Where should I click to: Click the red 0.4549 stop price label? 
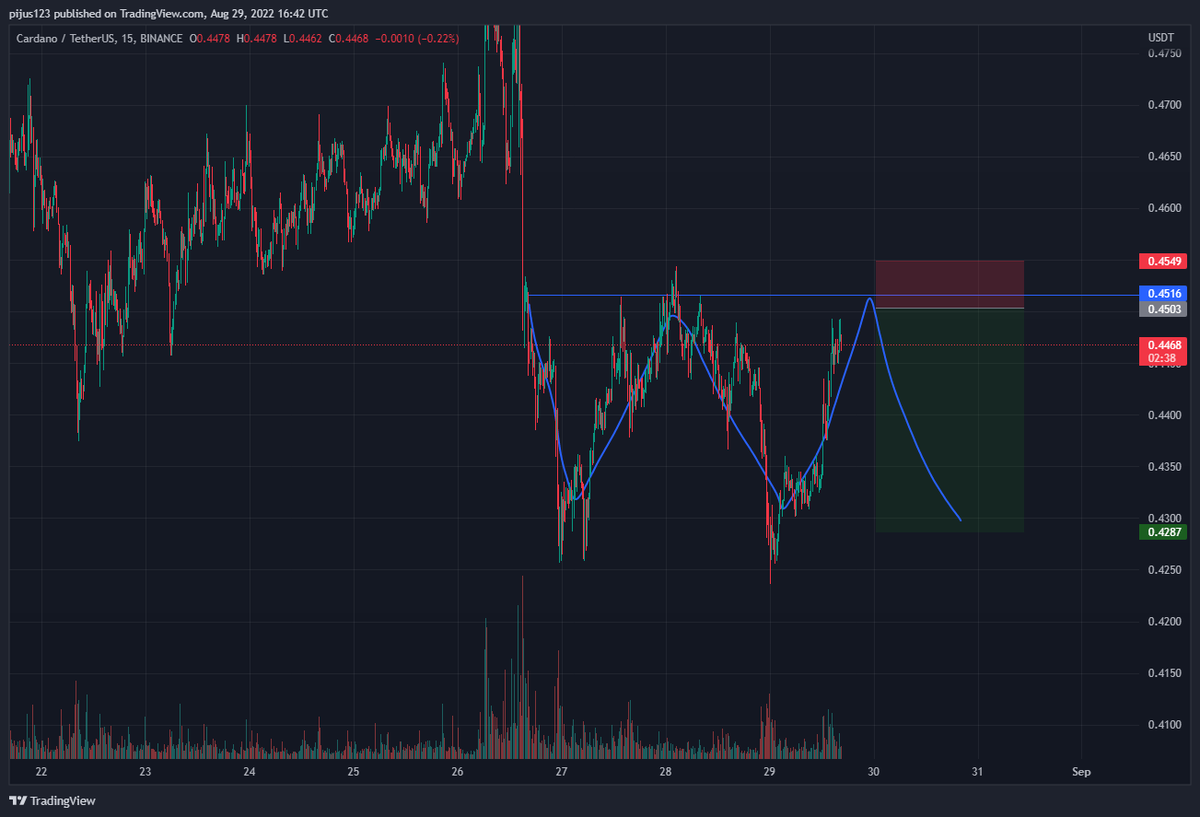tap(1164, 262)
